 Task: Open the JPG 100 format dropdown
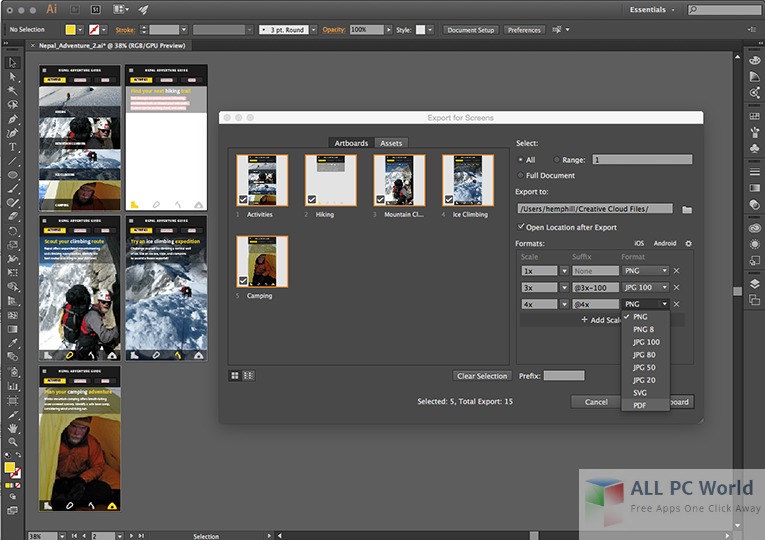(663, 287)
